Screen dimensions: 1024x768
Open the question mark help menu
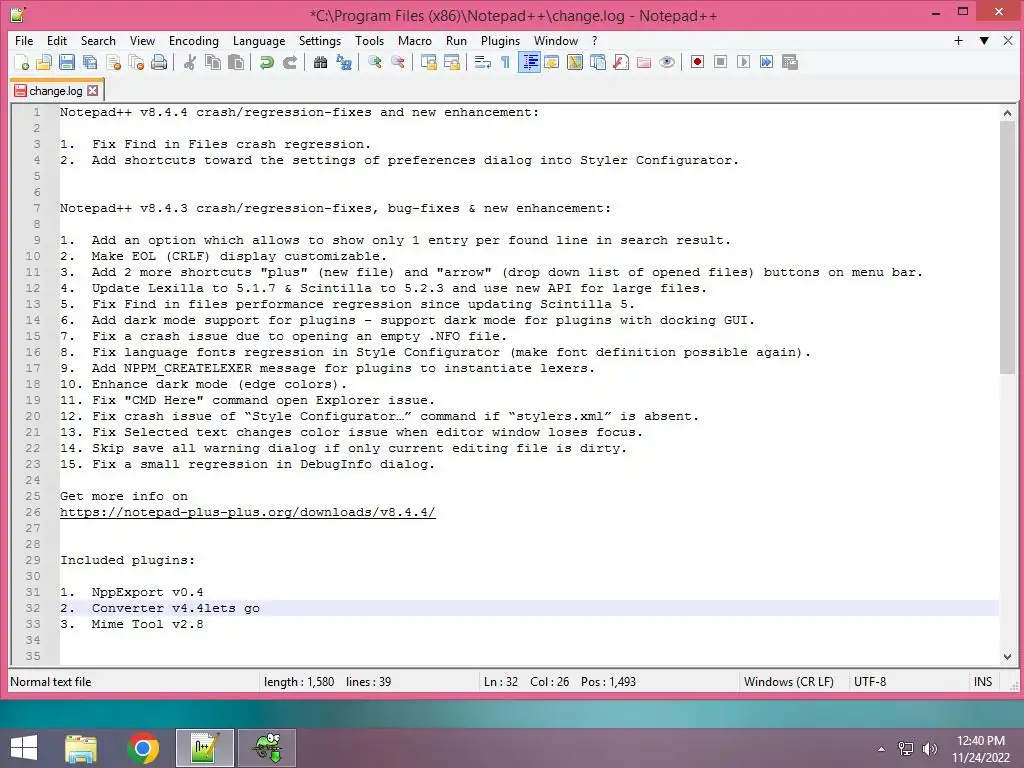tap(594, 40)
